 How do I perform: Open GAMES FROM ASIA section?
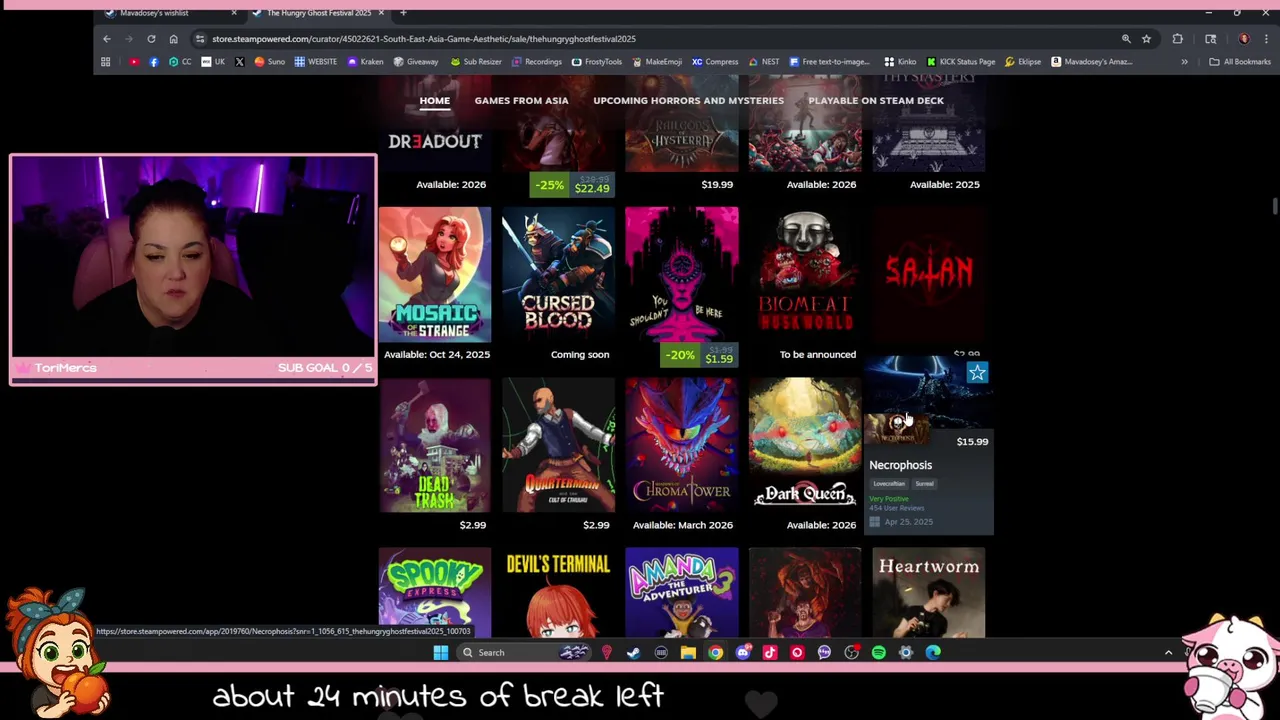coord(521,100)
